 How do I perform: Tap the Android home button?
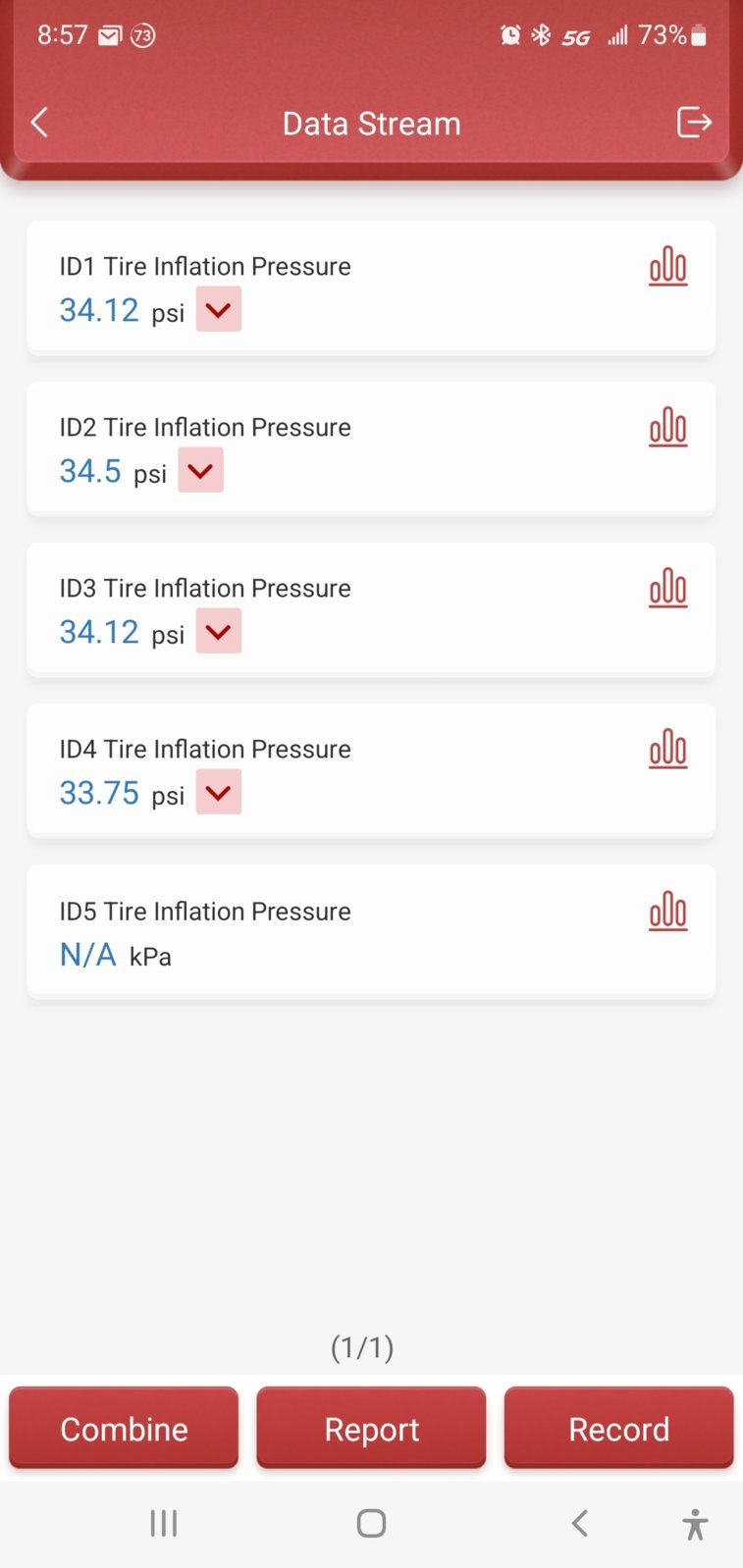(x=371, y=1523)
